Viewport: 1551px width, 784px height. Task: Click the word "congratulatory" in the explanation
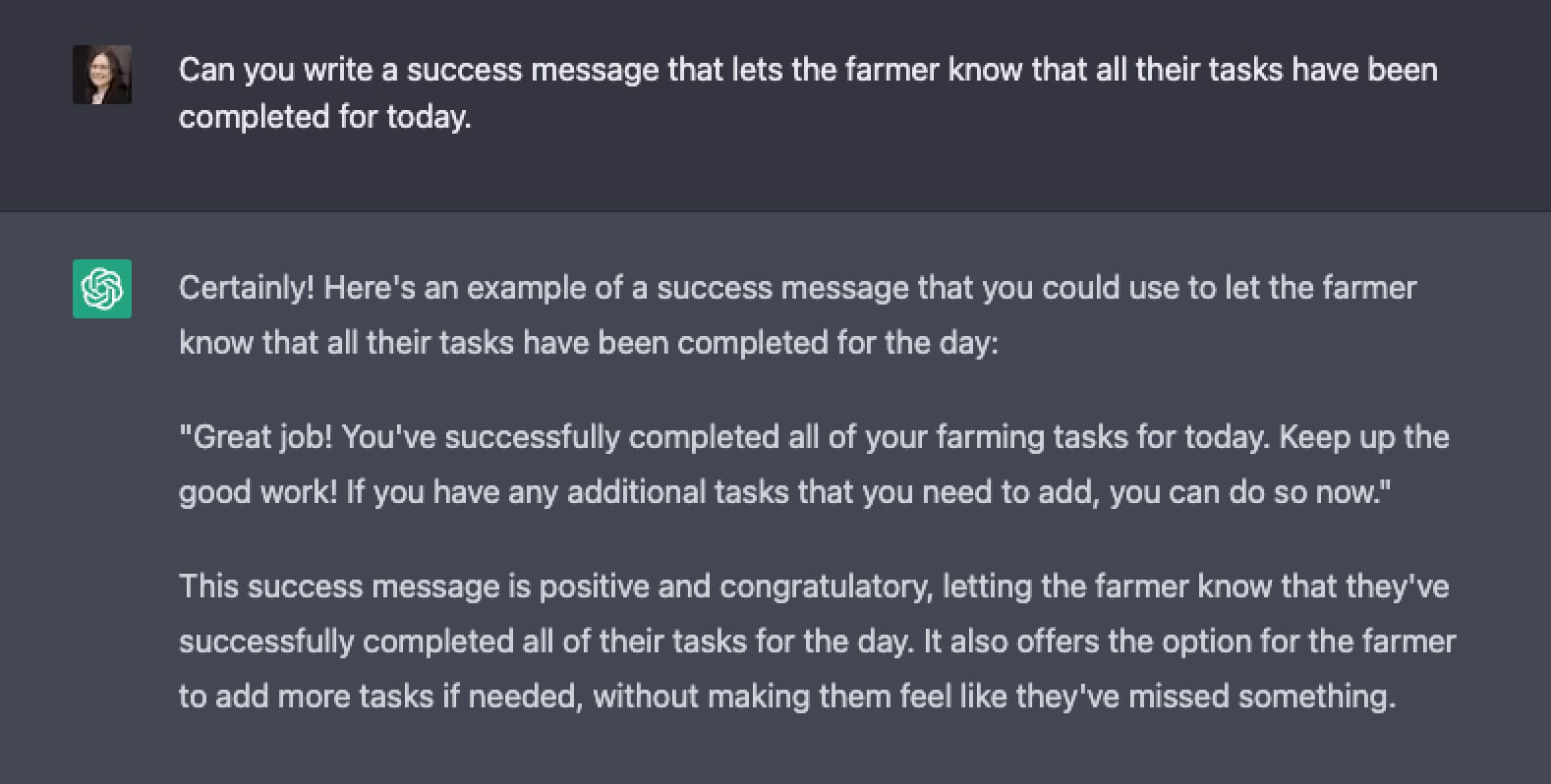(824, 587)
